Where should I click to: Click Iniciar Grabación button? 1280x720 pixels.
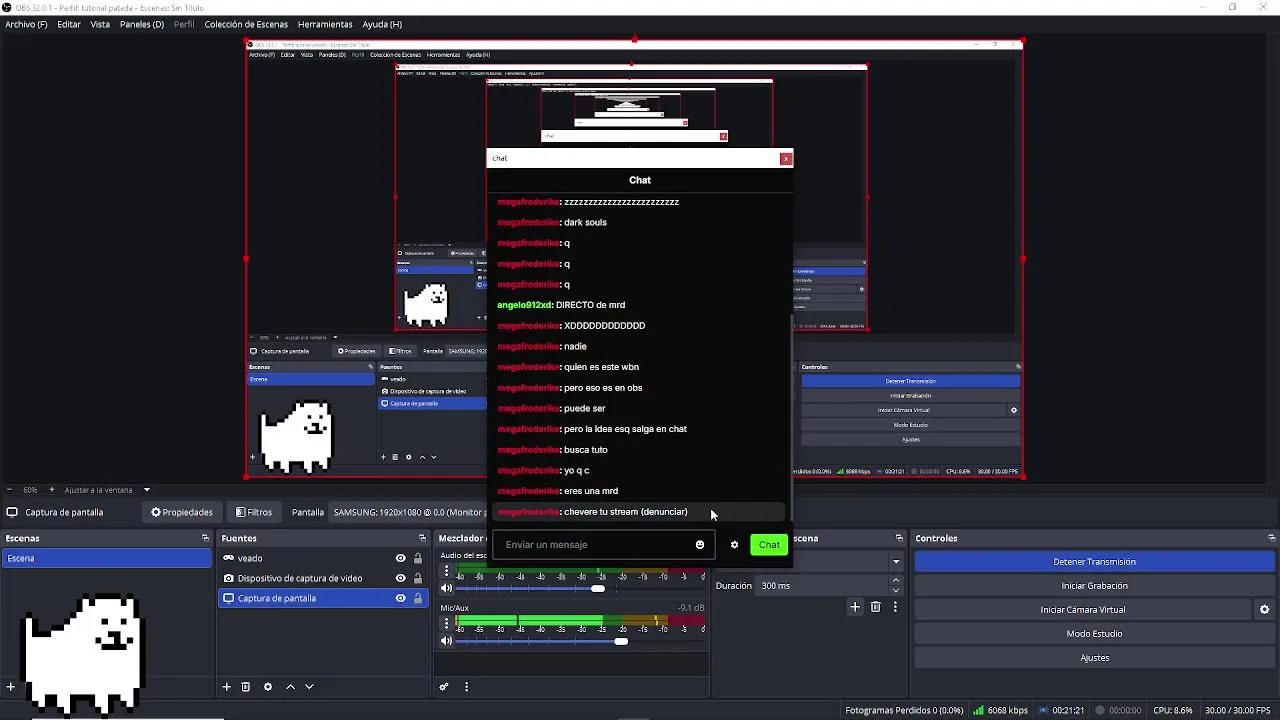coord(1094,586)
